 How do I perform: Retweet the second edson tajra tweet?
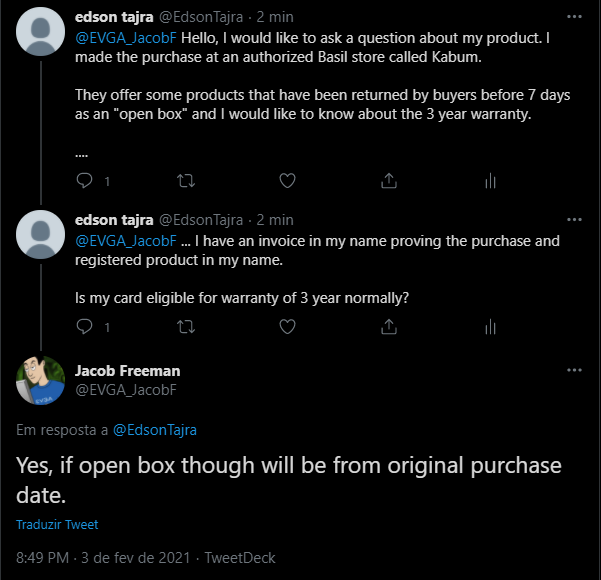point(186,326)
